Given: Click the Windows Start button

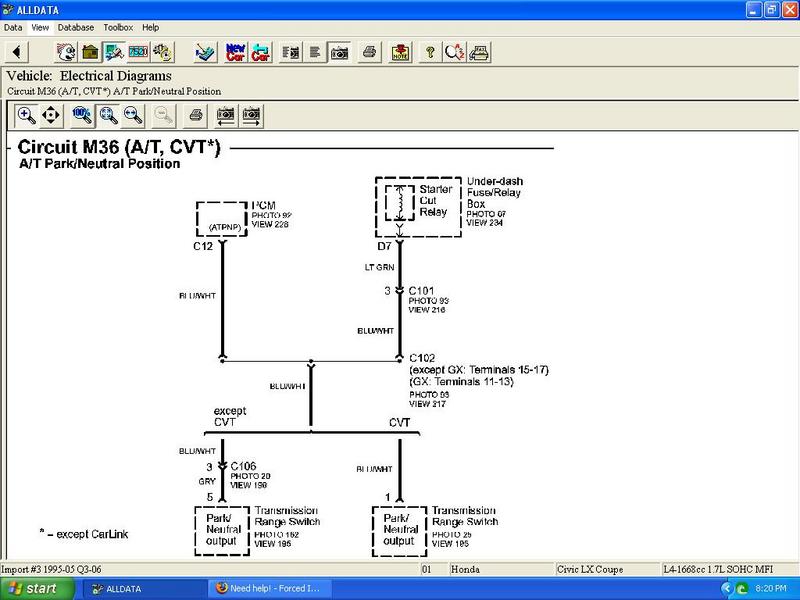Looking at the screenshot, I should coord(32,589).
